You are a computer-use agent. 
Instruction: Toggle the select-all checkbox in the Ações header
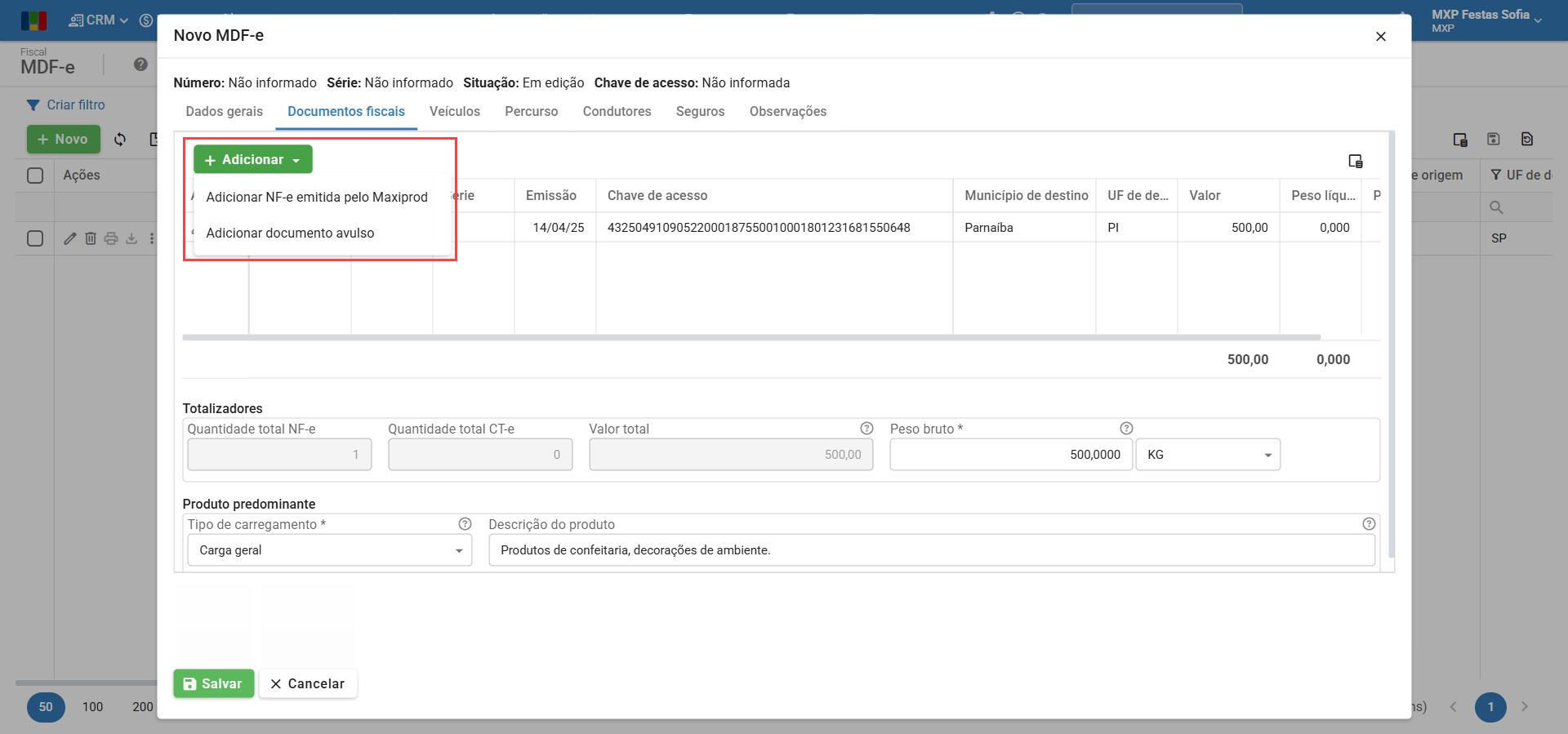35,176
